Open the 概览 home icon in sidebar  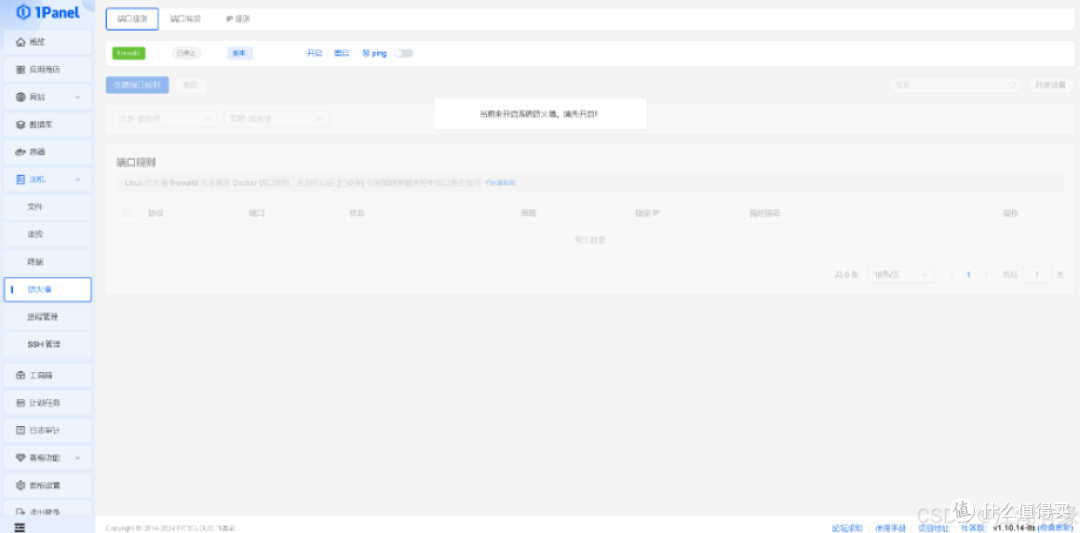21,42
